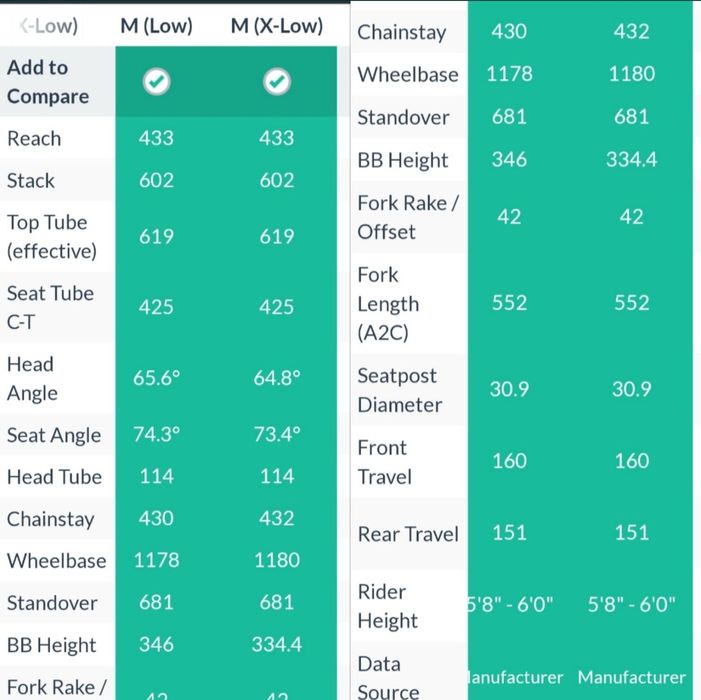701x700 pixels.
Task: Select the M (Low) column header
Action: (156, 26)
